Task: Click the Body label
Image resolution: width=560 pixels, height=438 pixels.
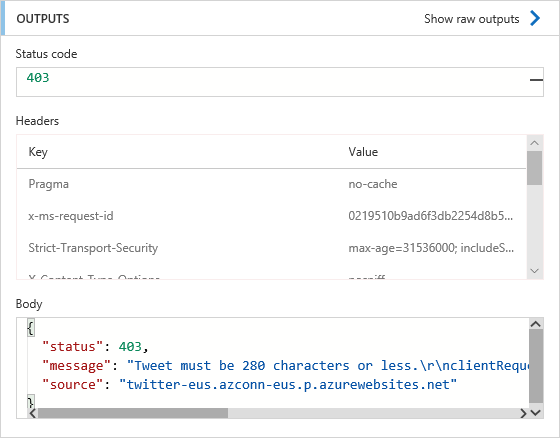Action: click(29, 304)
